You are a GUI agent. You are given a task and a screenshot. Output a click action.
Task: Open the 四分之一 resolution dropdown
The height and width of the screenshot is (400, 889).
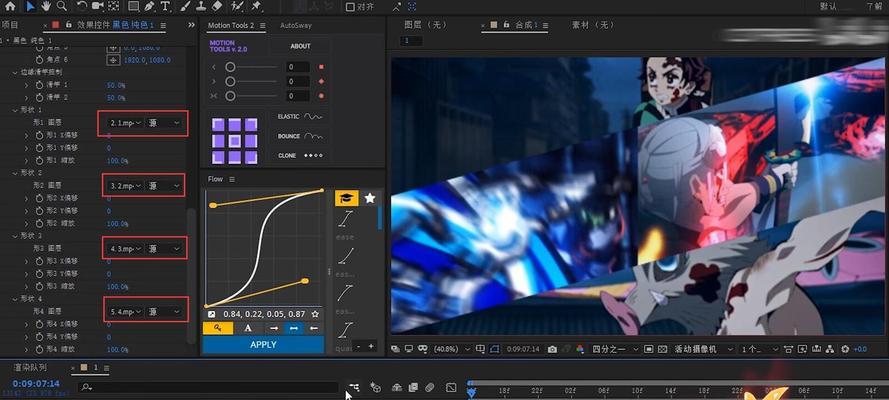[616, 350]
